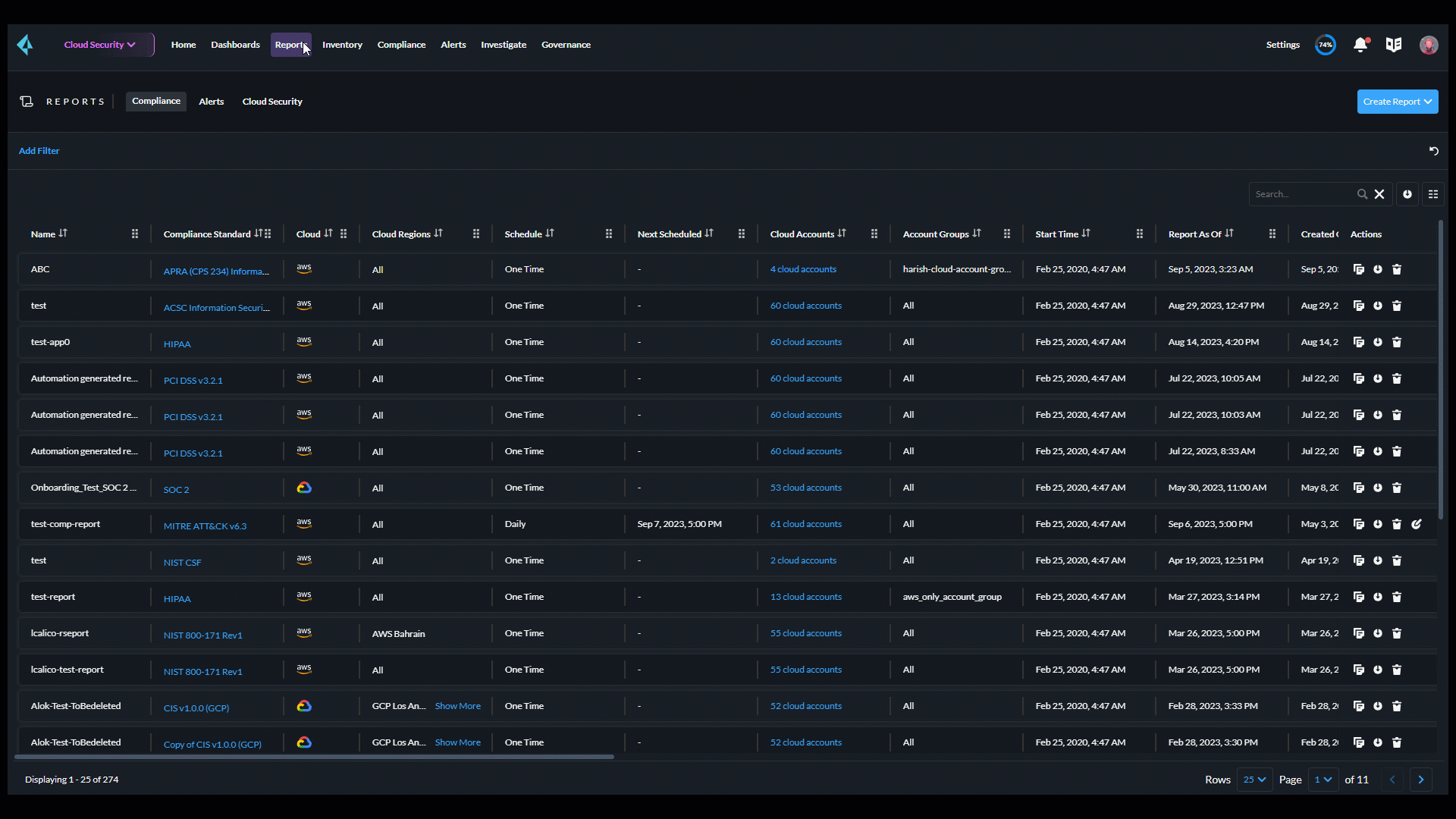Open the documentation book icon
Viewport: 1456px width, 819px height.
pos(1394,45)
